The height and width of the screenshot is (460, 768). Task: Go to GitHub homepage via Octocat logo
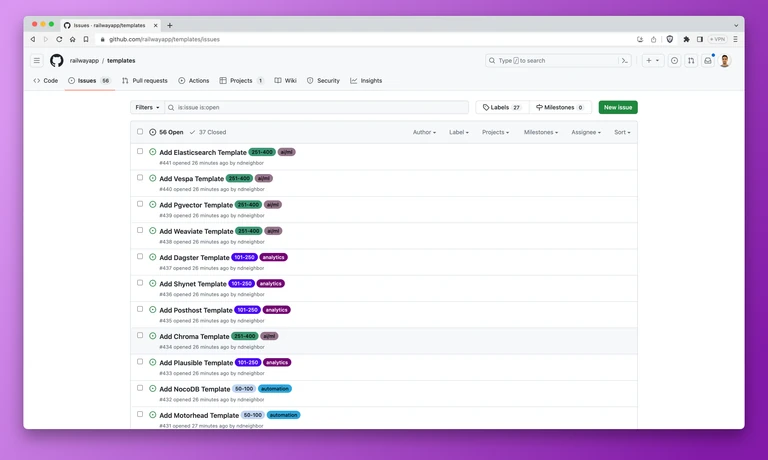click(x=57, y=61)
